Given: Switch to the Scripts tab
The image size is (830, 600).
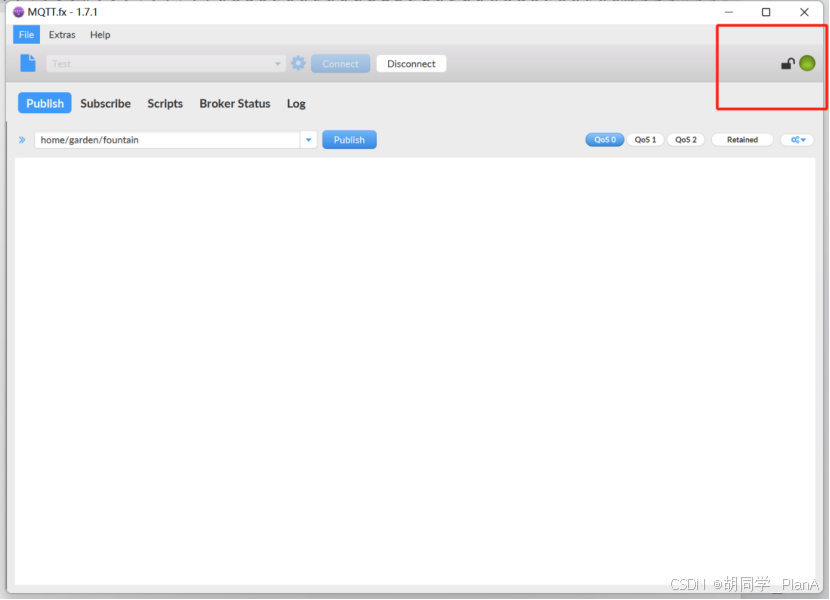Looking at the screenshot, I should tap(165, 103).
